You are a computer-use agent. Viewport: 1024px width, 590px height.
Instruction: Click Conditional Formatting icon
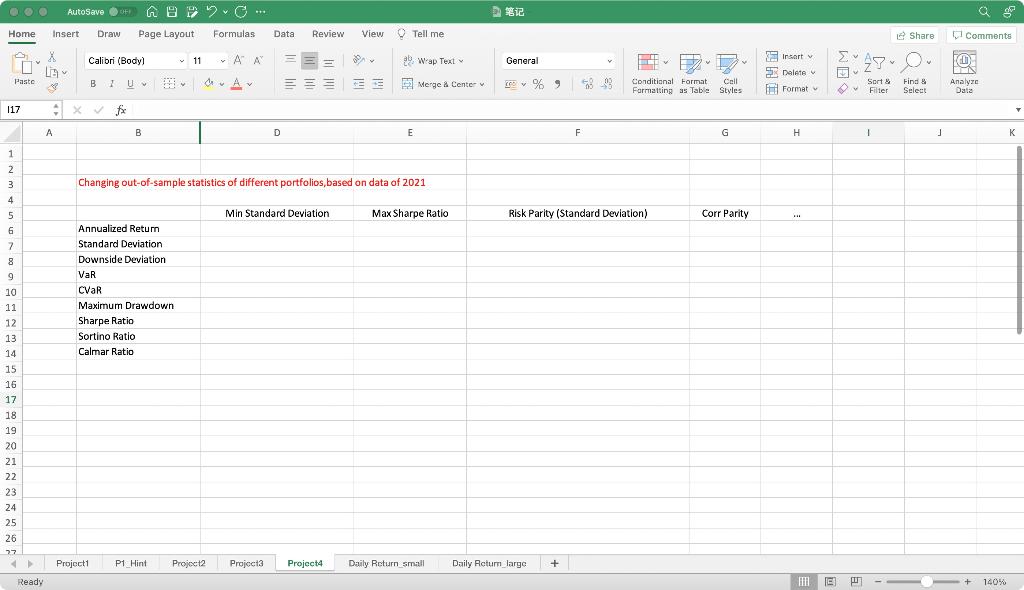[x=652, y=73]
